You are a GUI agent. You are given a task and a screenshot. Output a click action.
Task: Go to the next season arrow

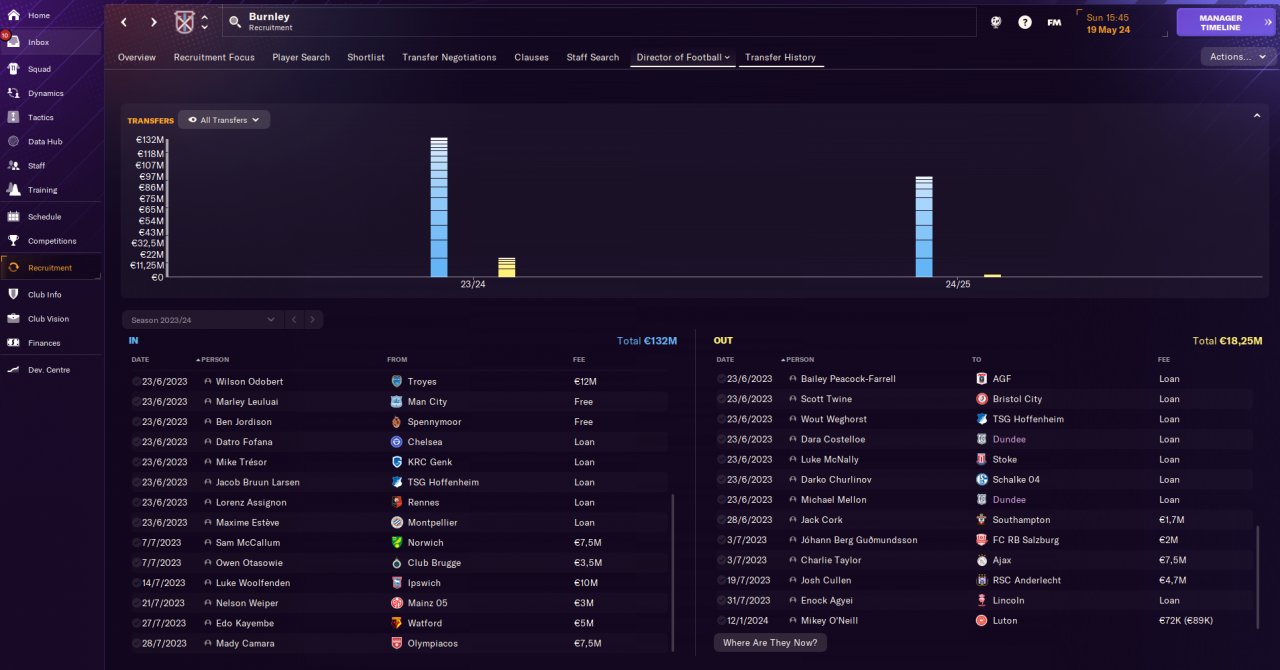[x=313, y=320]
